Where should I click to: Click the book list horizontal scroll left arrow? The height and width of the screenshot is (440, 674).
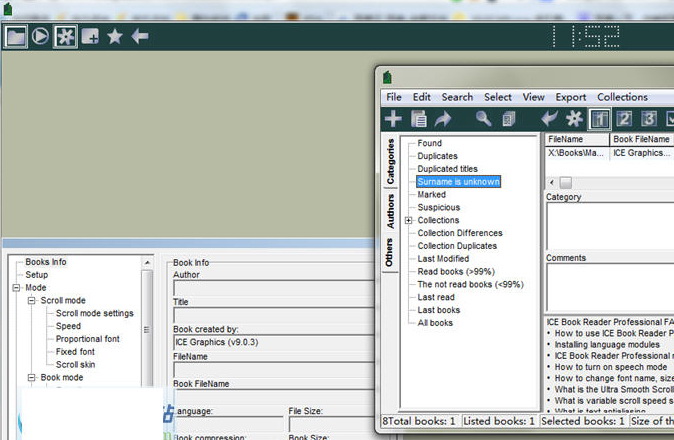(x=552, y=183)
